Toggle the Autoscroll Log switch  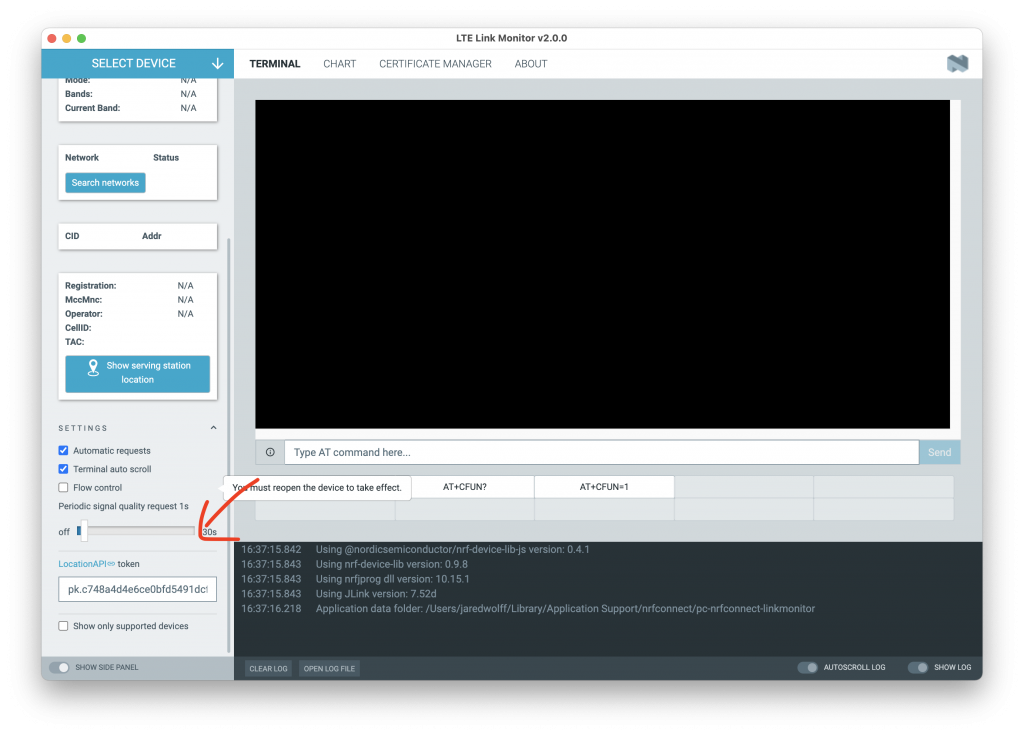click(808, 667)
